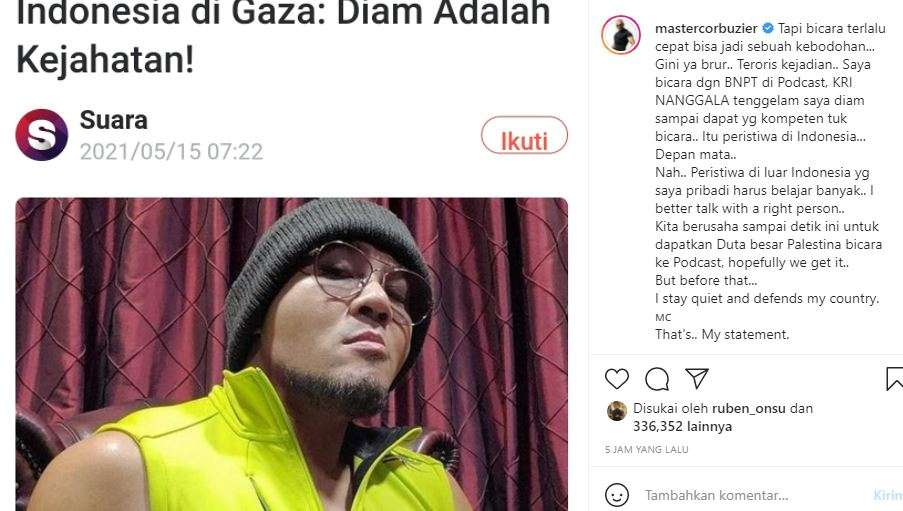Follow Suara with the Ikuti button
Screen dimensions: 903x511
pyautogui.click(x=524, y=136)
